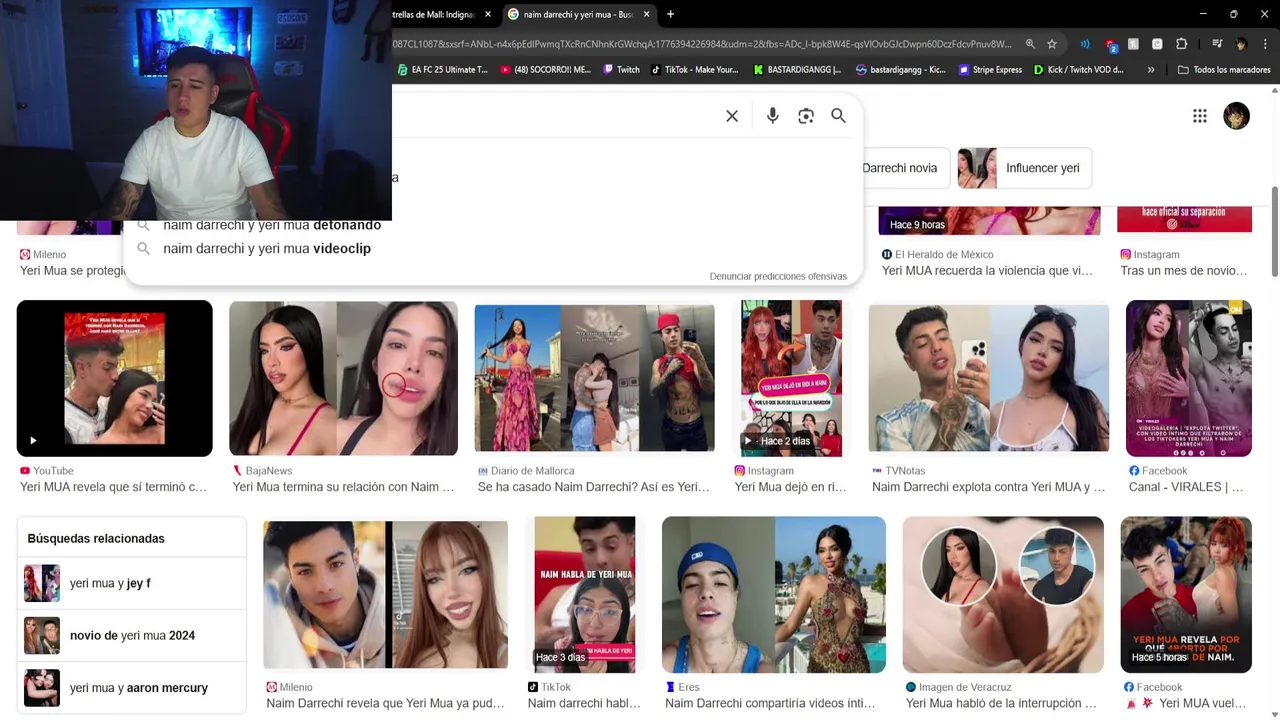Image resolution: width=1280 pixels, height=720 pixels.
Task: Open 'Se ha casado Naim Darrechi?' result title
Action: click(593, 487)
